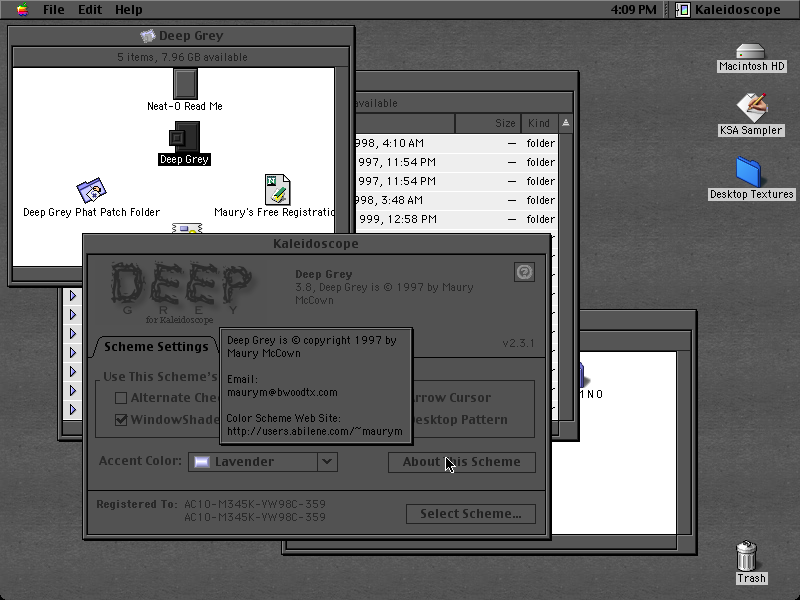Click the "5 items, 7.96 GB available" status text
The width and height of the screenshot is (800, 600).
point(182,57)
